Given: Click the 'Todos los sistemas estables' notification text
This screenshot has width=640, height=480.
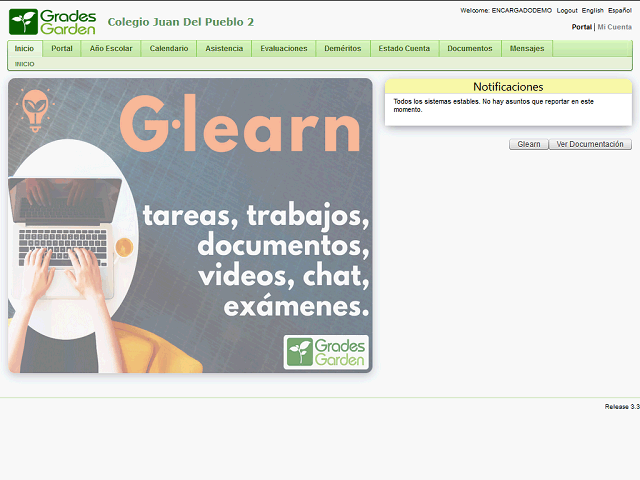Looking at the screenshot, I should coord(493,105).
